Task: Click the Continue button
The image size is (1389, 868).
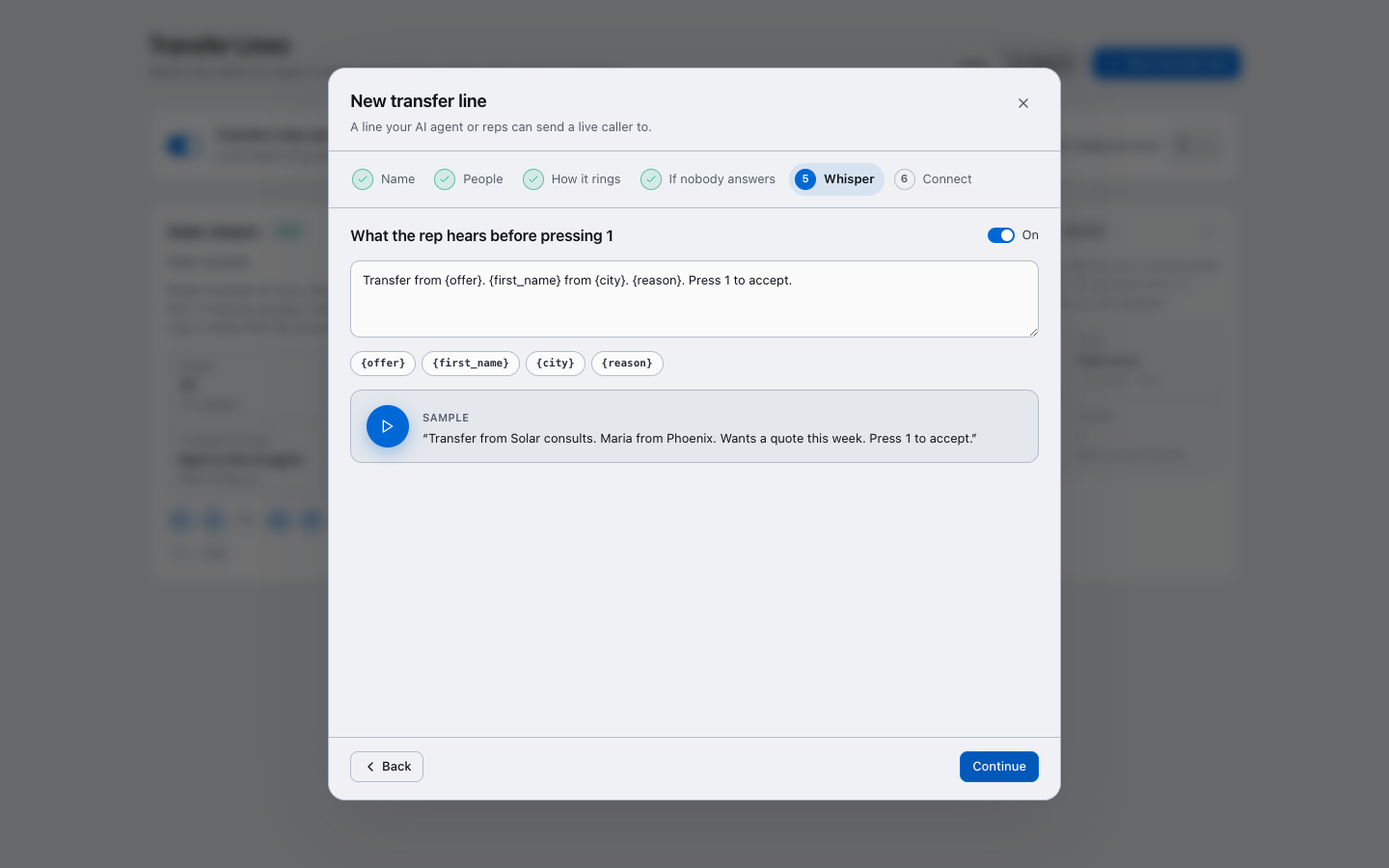Action: [x=999, y=767]
